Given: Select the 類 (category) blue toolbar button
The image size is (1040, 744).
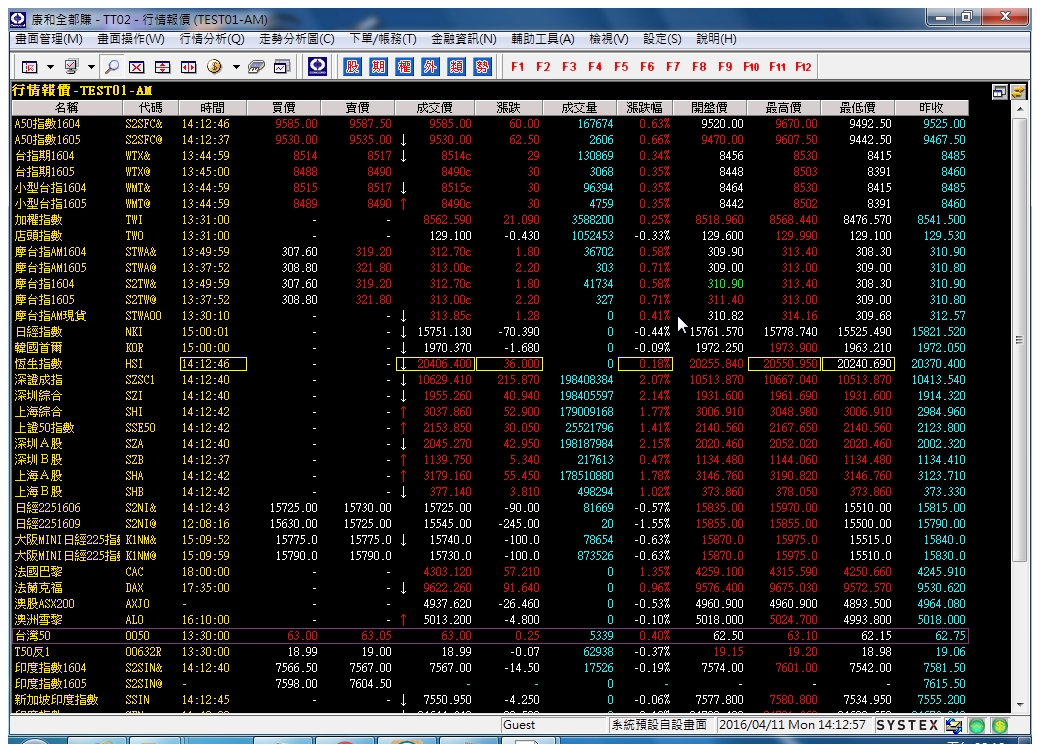Looking at the screenshot, I should coord(456,66).
